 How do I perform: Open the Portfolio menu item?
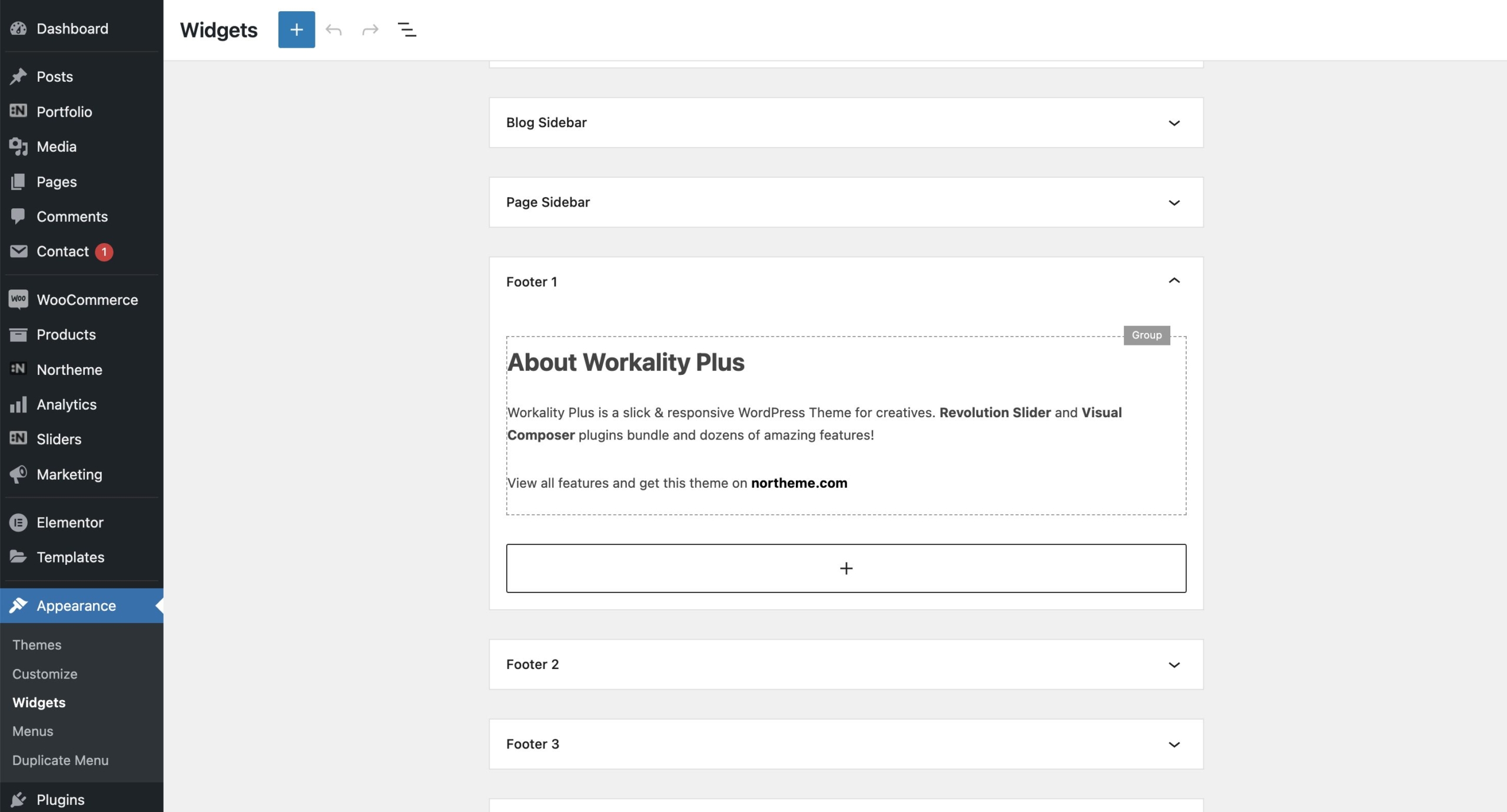pyautogui.click(x=64, y=111)
